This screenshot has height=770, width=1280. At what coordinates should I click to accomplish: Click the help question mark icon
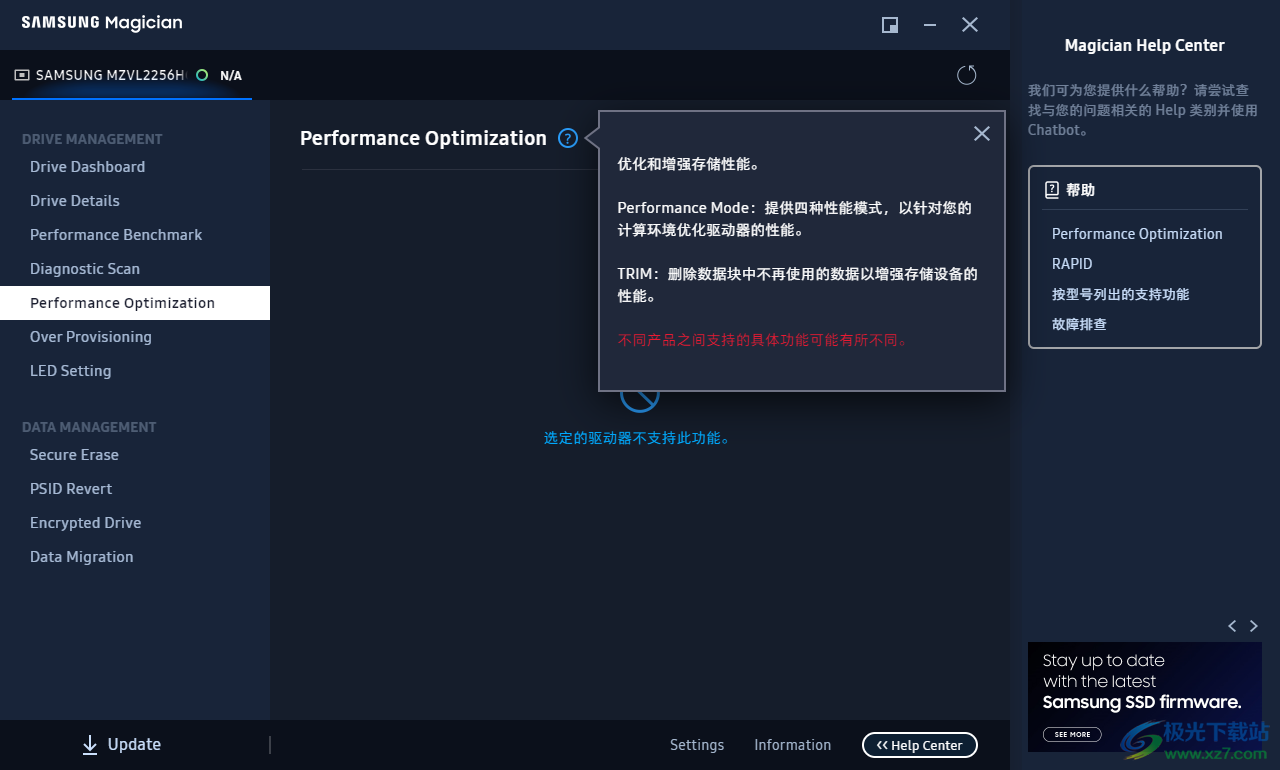(568, 139)
